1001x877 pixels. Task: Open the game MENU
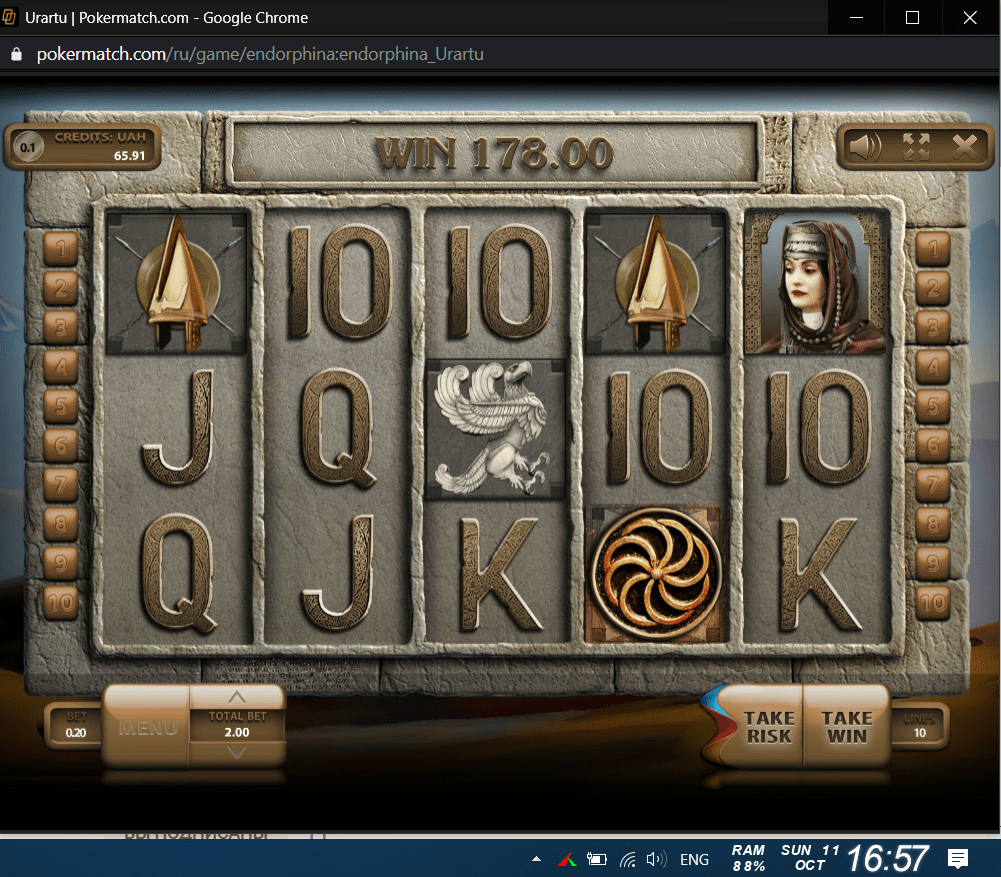click(x=147, y=727)
